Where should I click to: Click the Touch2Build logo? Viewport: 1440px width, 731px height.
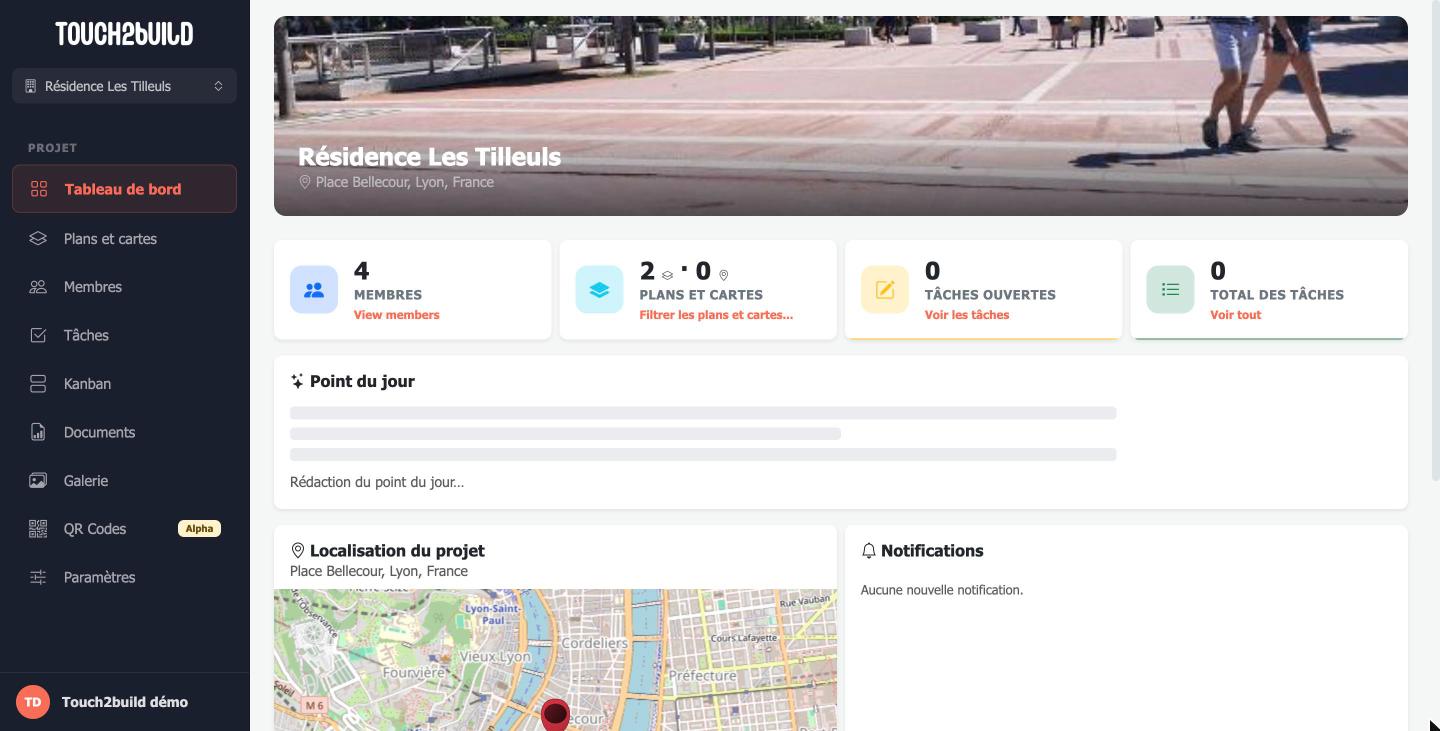(x=124, y=34)
